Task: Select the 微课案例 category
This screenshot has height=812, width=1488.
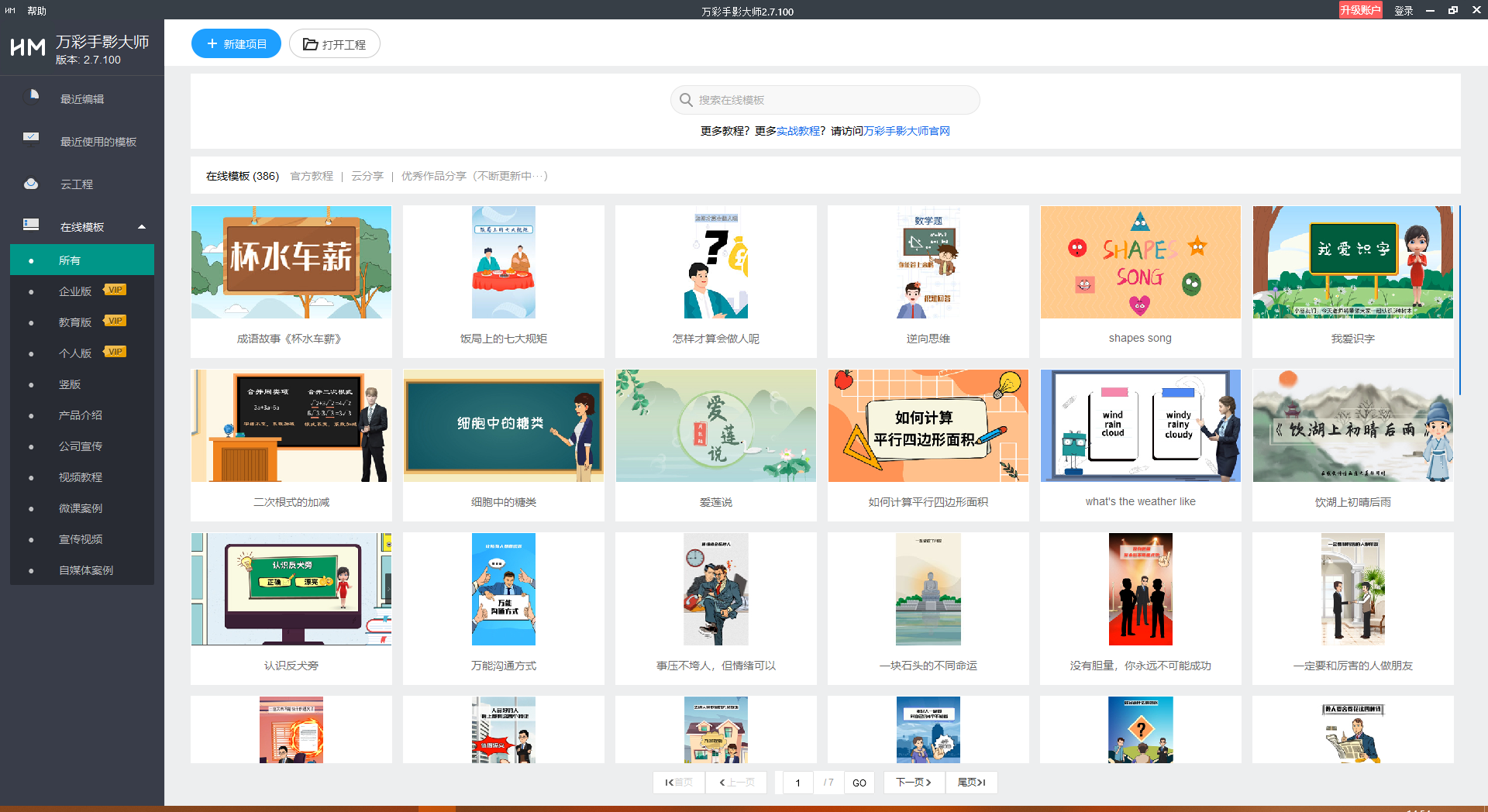Action: pos(82,507)
